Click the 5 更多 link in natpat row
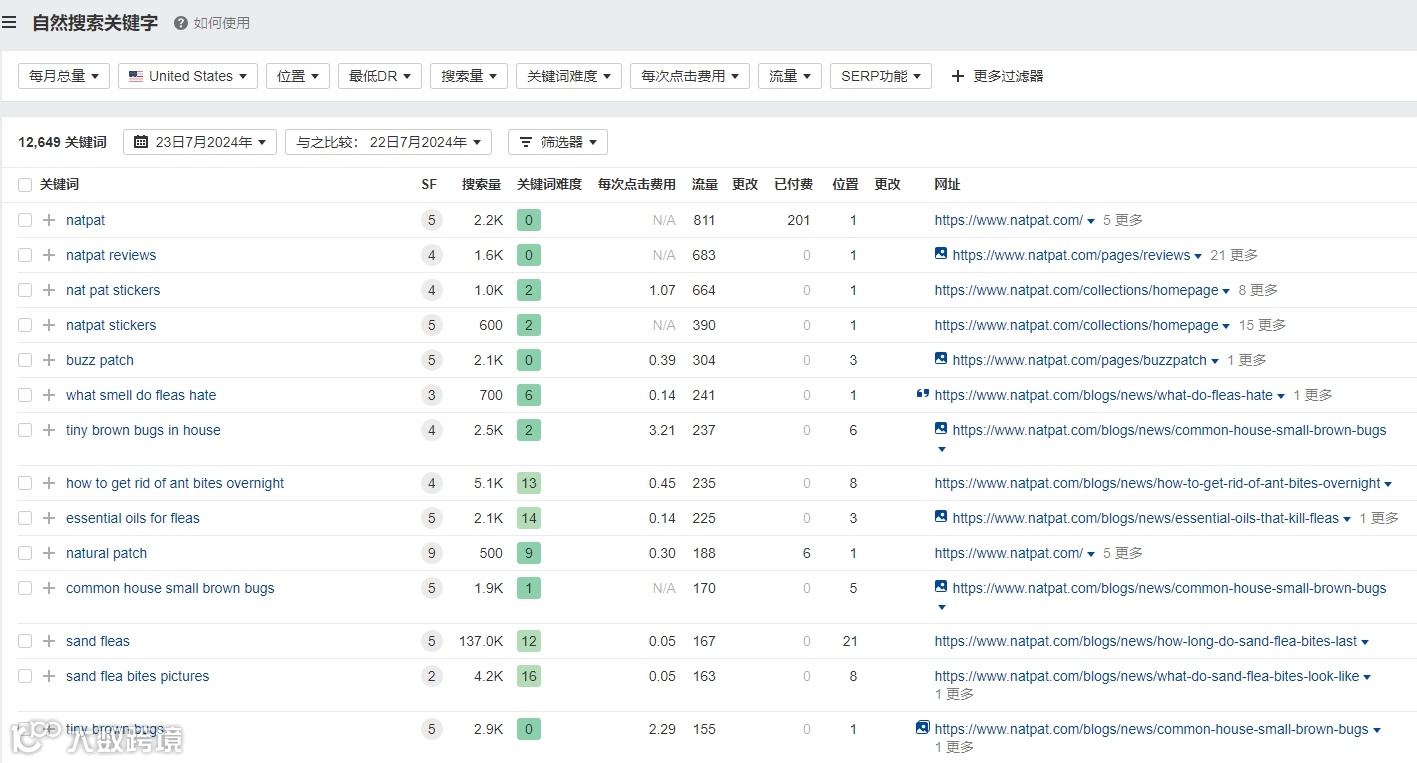 point(1123,220)
